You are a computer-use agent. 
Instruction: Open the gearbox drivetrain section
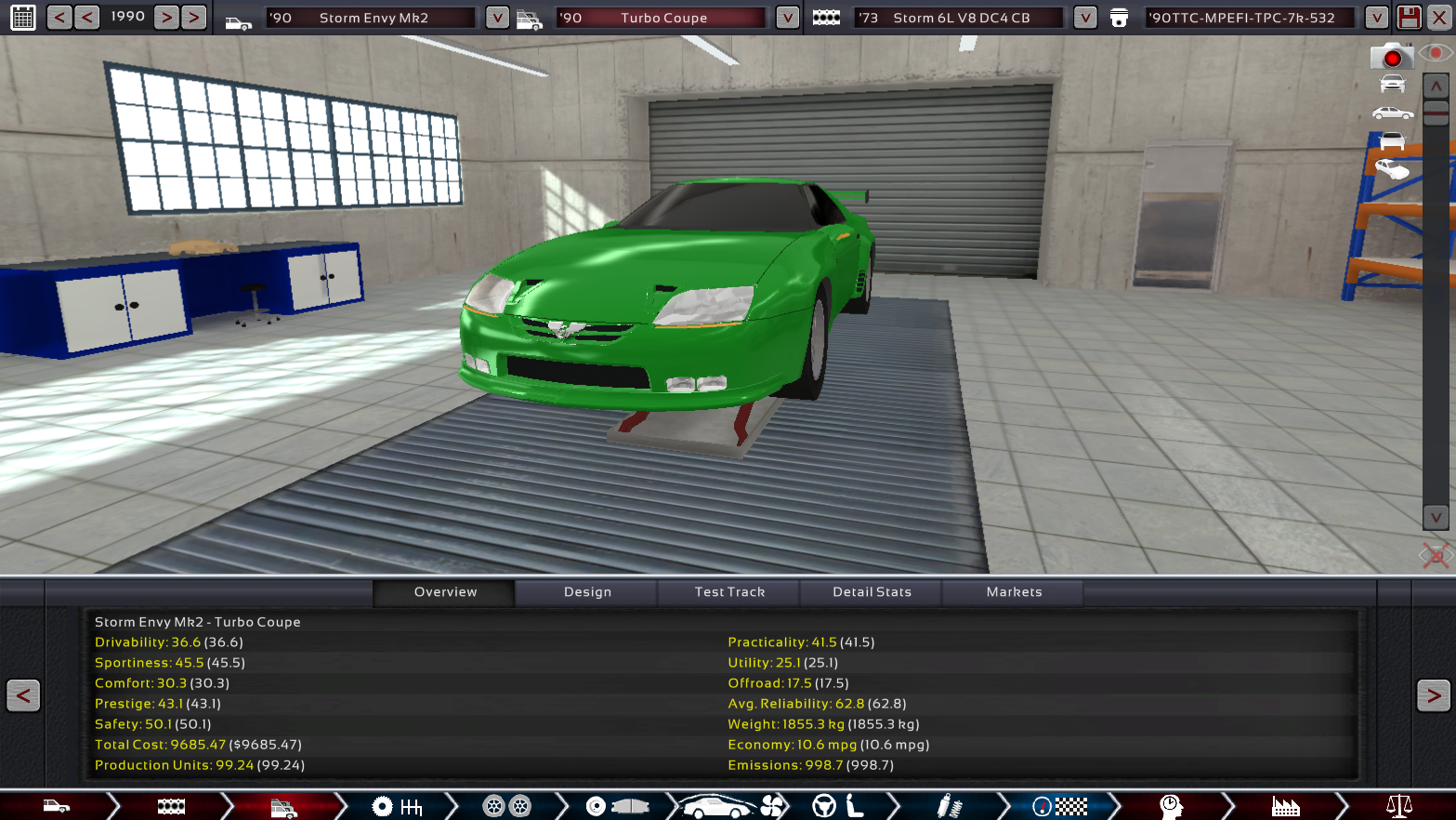pyautogui.click(x=398, y=806)
